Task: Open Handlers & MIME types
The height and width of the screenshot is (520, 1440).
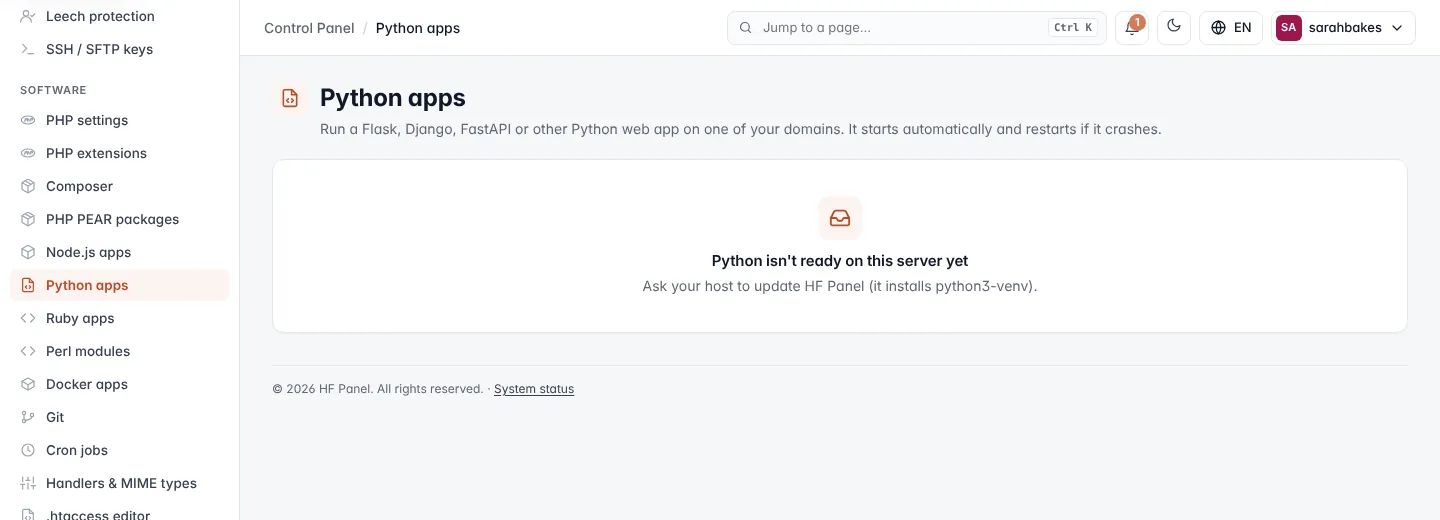Action: click(x=120, y=483)
